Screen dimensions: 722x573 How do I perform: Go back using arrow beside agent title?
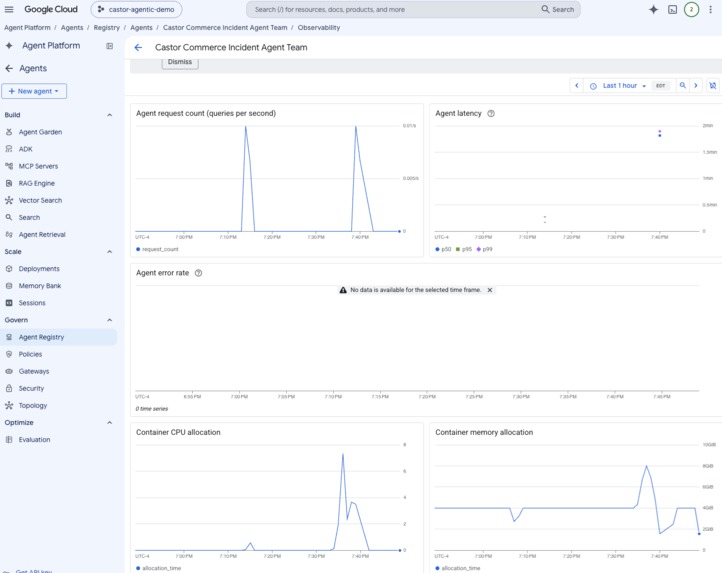(x=138, y=47)
